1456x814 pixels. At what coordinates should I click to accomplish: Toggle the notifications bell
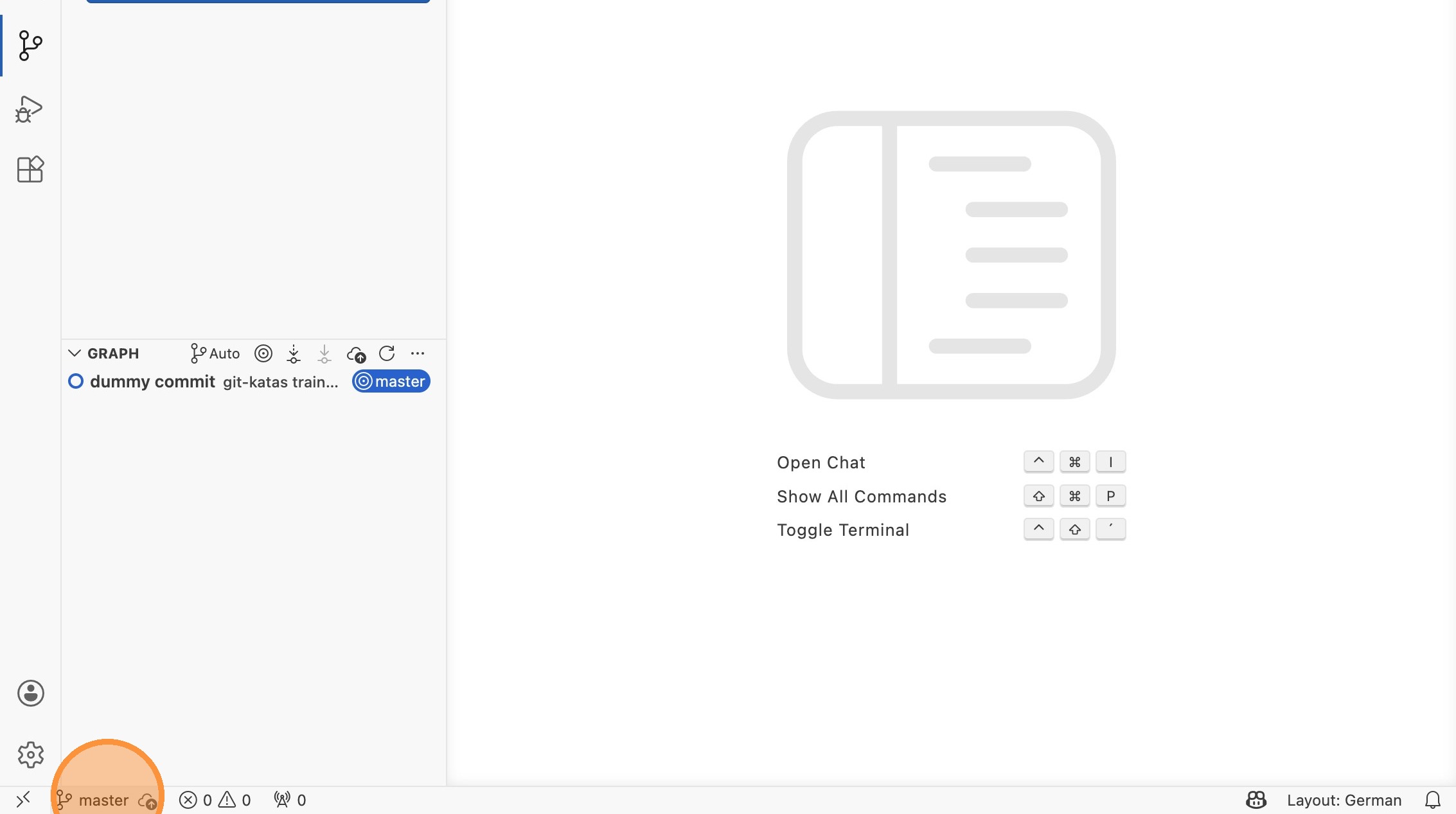[x=1432, y=800]
